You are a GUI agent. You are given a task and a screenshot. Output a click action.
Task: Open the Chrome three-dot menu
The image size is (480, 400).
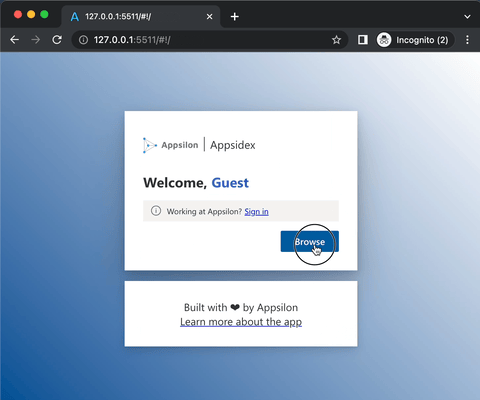click(467, 40)
